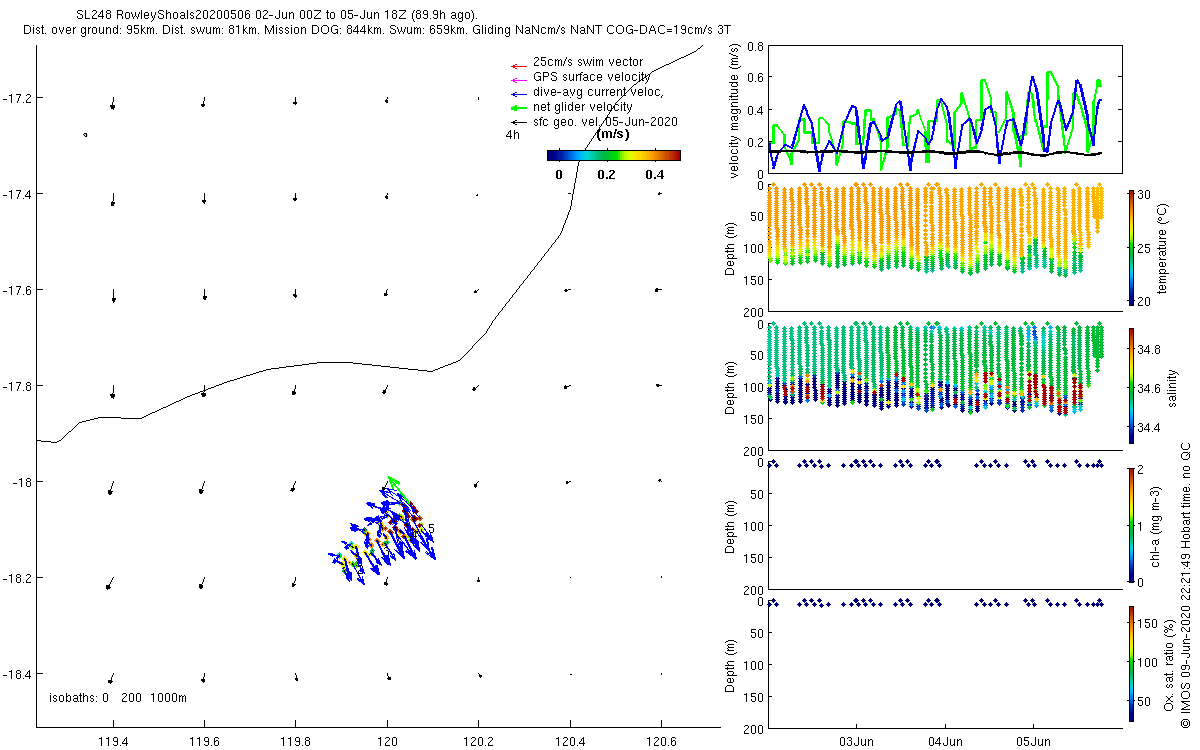The width and height of the screenshot is (1200, 750).
Task: Click the '34.8' salinity colorbar tick
Action: click(1149, 350)
